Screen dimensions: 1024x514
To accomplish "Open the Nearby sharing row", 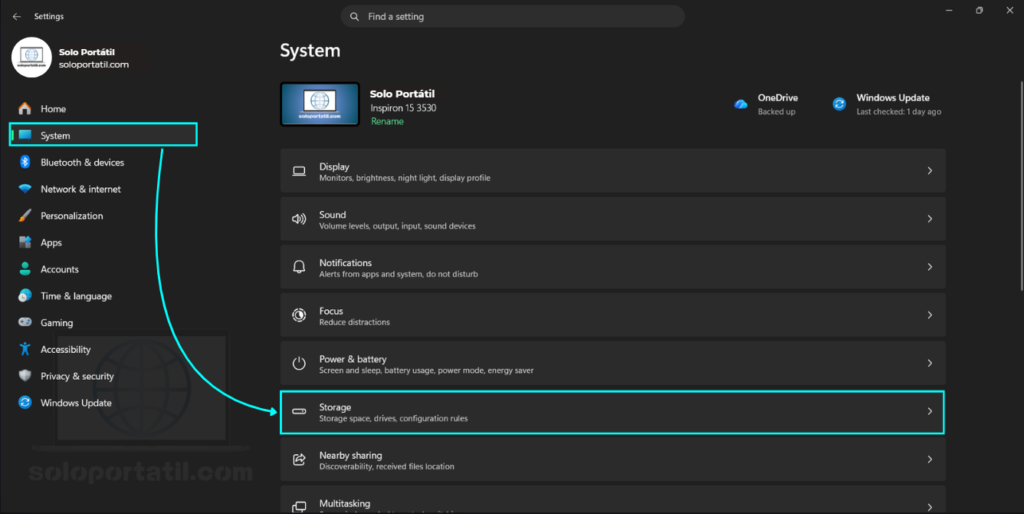I will 613,459.
